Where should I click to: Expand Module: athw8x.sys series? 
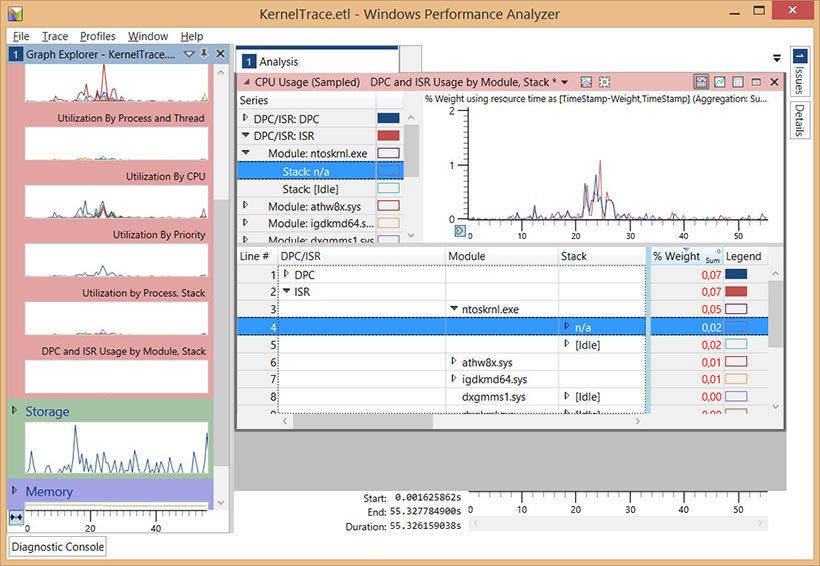click(245, 205)
